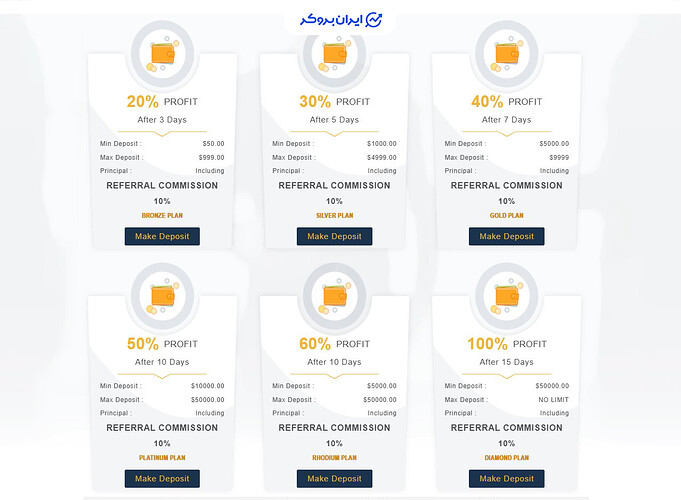Click the Bronze Plan wallet icon
The image size is (681, 500).
pos(162,55)
